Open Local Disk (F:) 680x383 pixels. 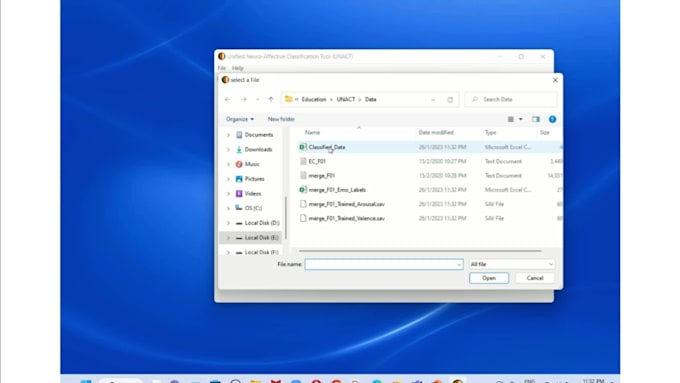point(257,252)
